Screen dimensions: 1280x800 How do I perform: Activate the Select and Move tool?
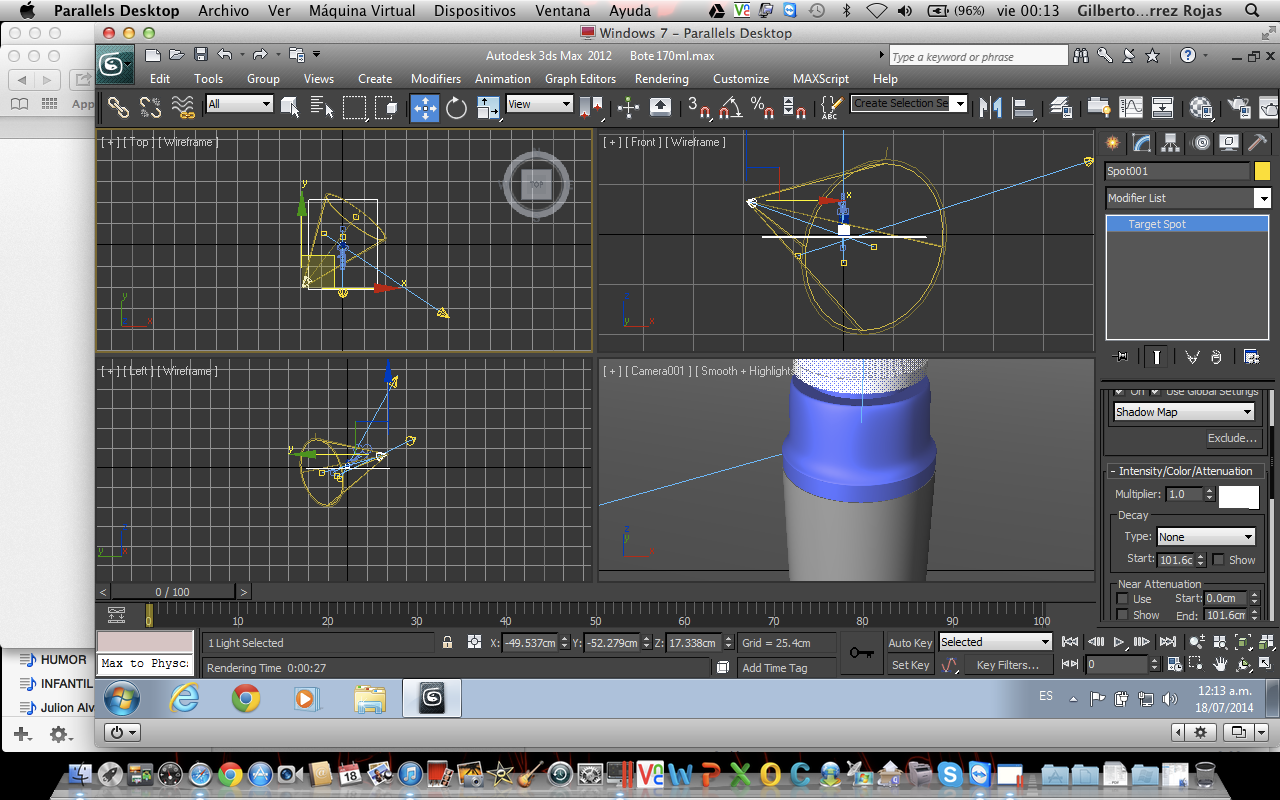424,107
